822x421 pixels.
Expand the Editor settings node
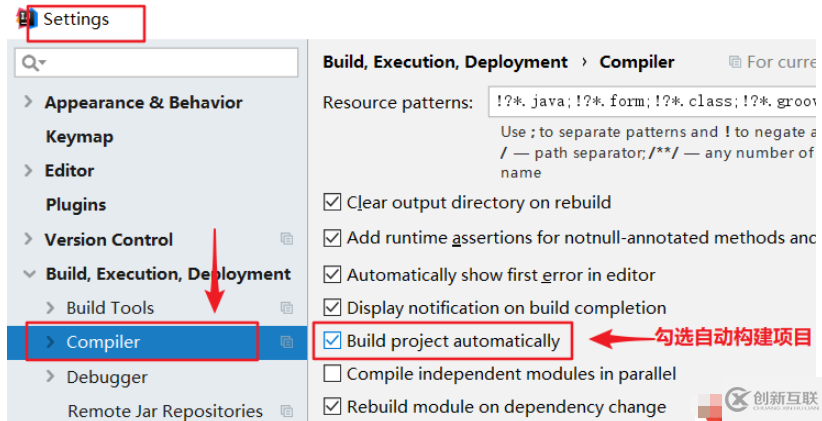click(x=28, y=171)
